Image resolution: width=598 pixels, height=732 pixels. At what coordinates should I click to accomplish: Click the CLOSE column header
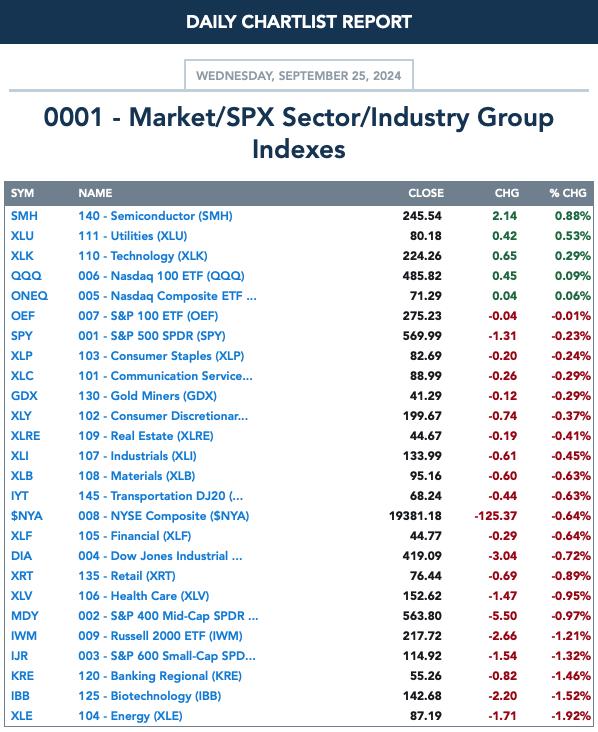tap(426, 193)
